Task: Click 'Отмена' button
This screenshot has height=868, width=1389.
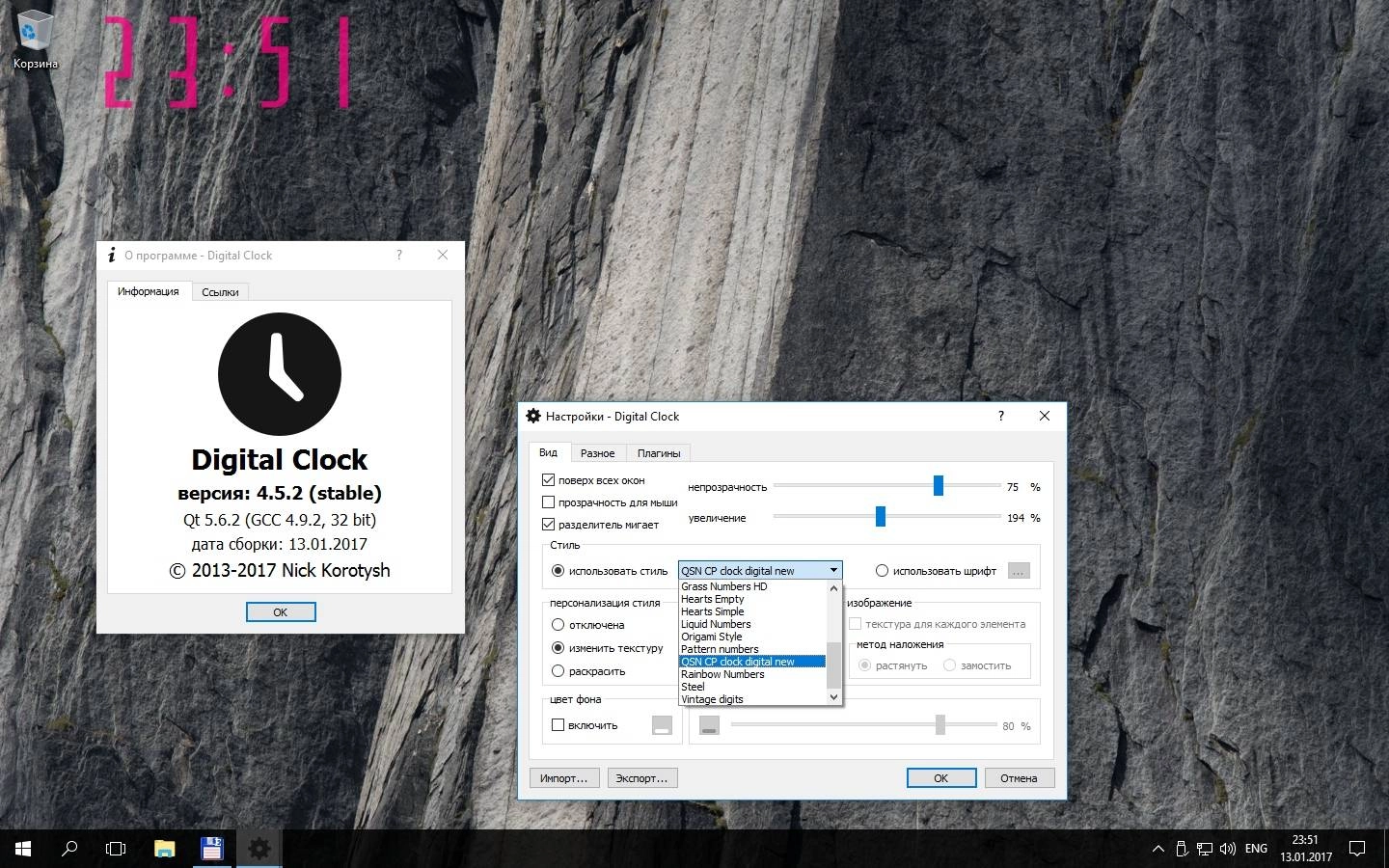Action: 1019,778
